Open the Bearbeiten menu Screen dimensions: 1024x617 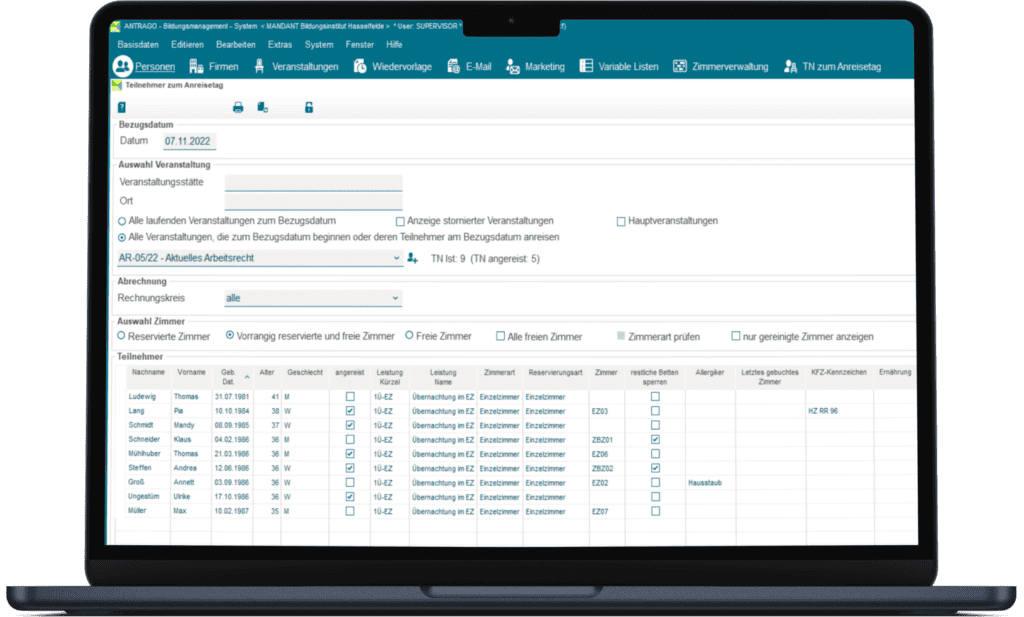tap(236, 44)
